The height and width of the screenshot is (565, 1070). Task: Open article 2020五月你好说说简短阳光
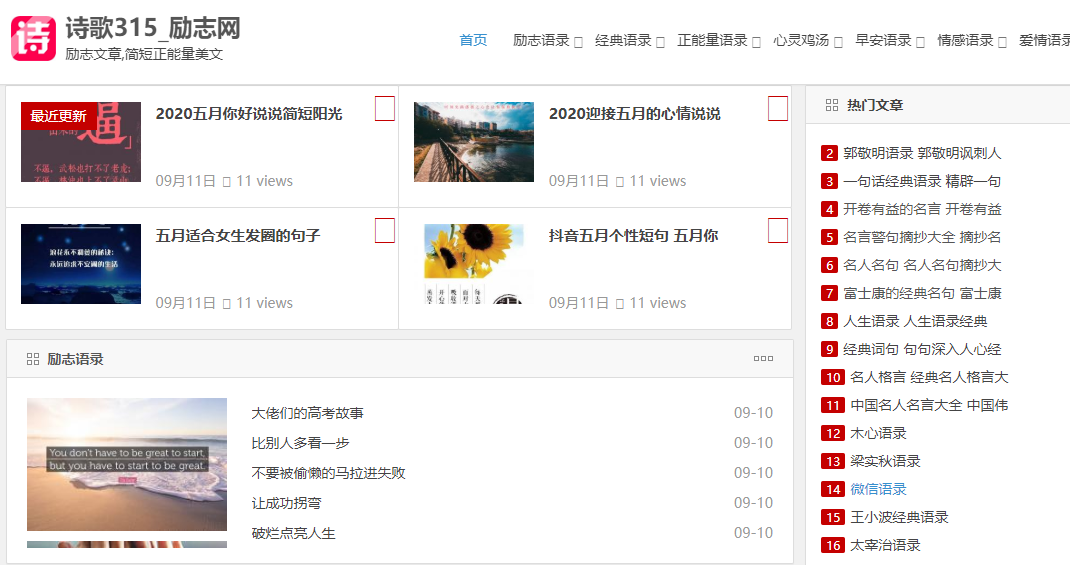coord(249,114)
